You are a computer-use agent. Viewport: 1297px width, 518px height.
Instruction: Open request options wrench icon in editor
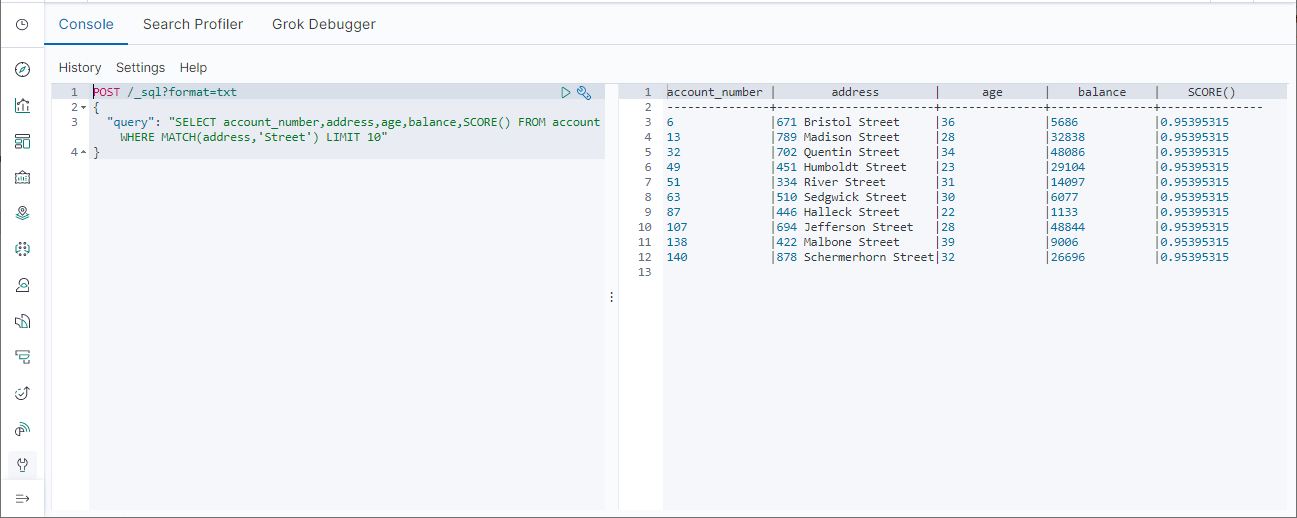(x=585, y=92)
